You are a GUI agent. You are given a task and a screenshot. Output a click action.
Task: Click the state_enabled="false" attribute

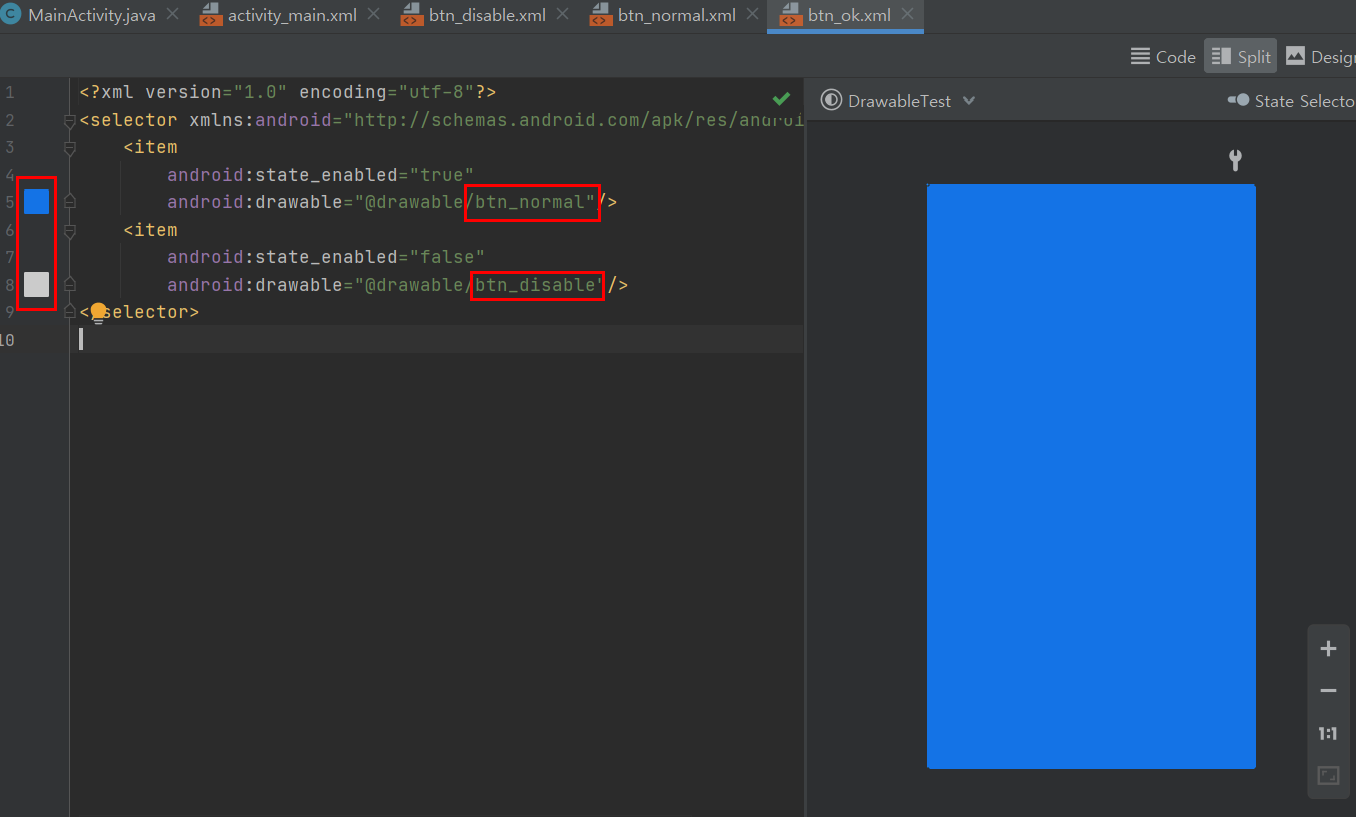pyautogui.click(x=326, y=257)
